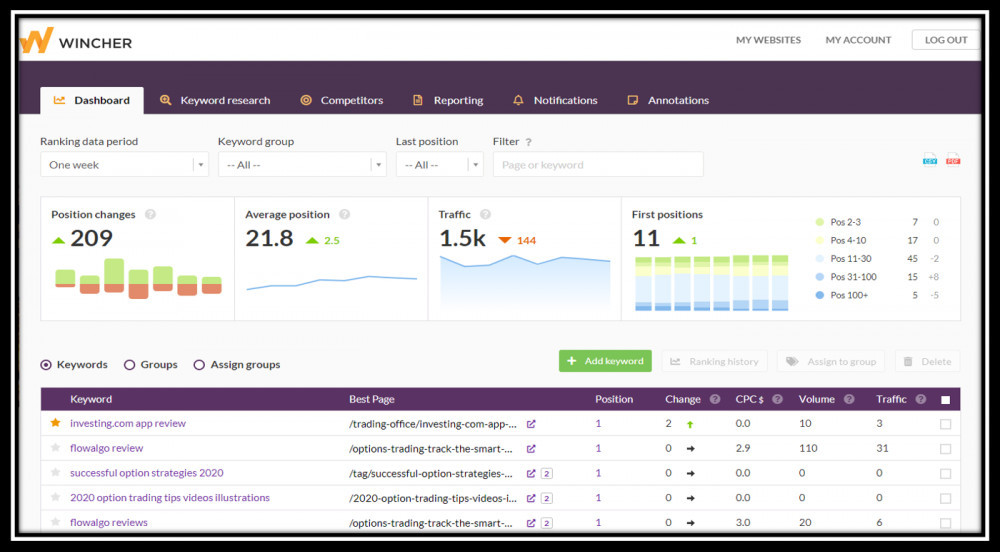The width and height of the screenshot is (1000, 552).
Task: Open help icon in CPC $ column header
Action: [777, 399]
